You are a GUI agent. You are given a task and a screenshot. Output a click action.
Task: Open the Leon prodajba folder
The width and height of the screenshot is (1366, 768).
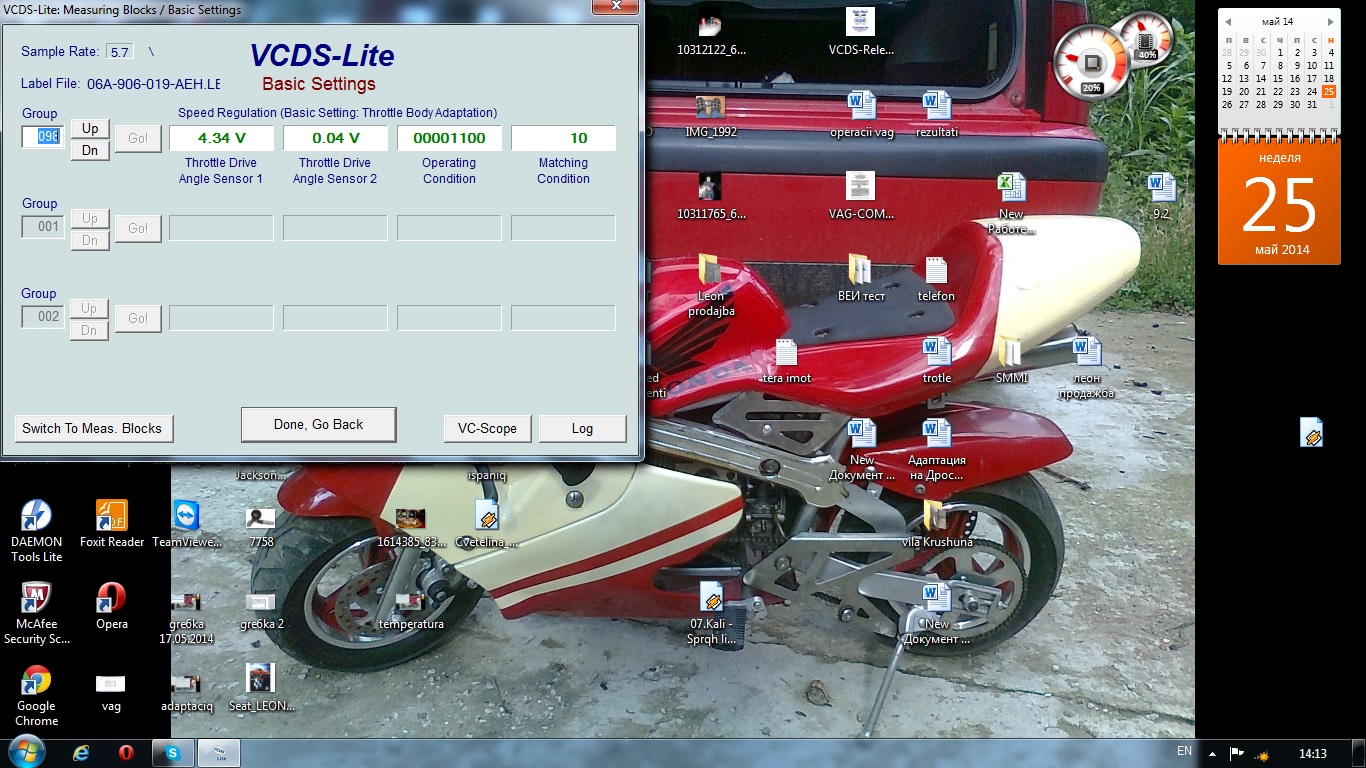710,271
